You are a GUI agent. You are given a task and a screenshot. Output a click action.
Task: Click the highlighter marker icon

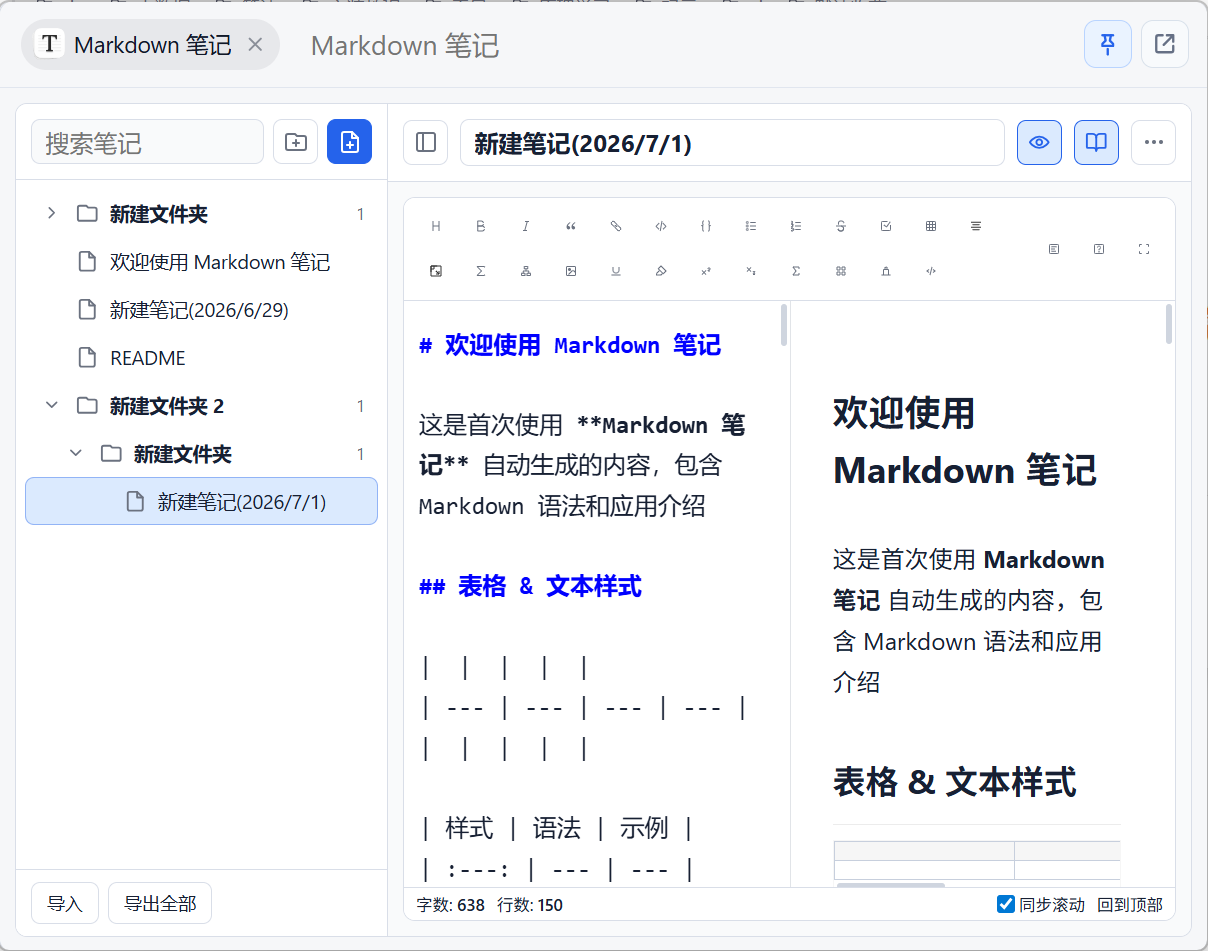pyautogui.click(x=661, y=271)
